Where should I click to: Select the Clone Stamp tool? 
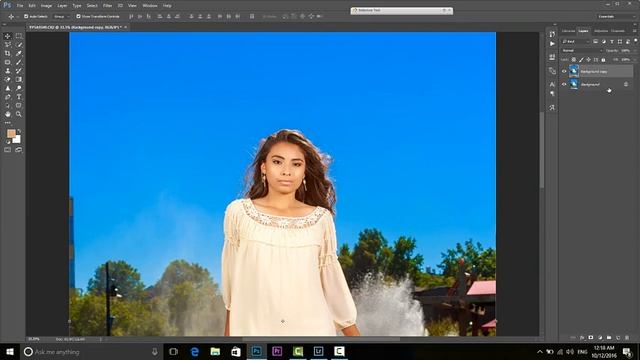point(7,71)
